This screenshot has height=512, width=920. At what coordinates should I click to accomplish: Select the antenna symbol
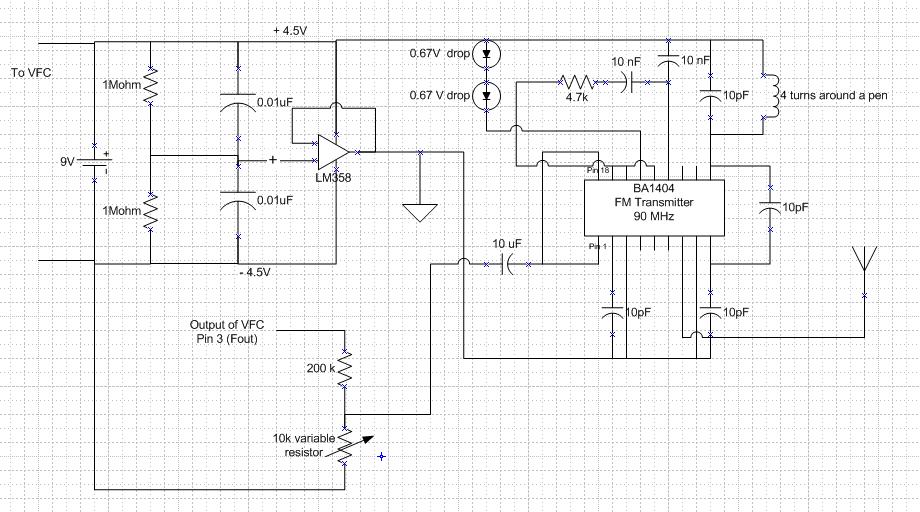click(x=864, y=259)
